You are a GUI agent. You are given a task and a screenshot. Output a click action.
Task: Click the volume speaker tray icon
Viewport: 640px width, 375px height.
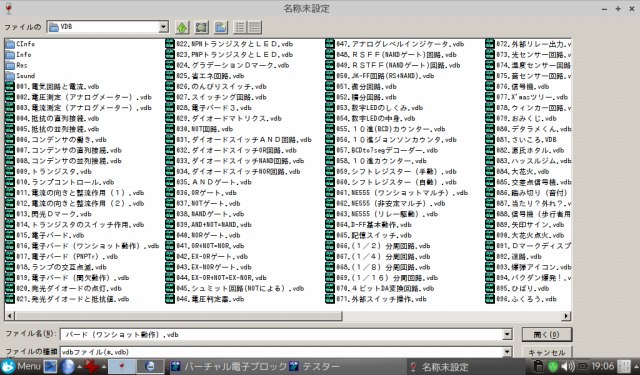(567, 366)
